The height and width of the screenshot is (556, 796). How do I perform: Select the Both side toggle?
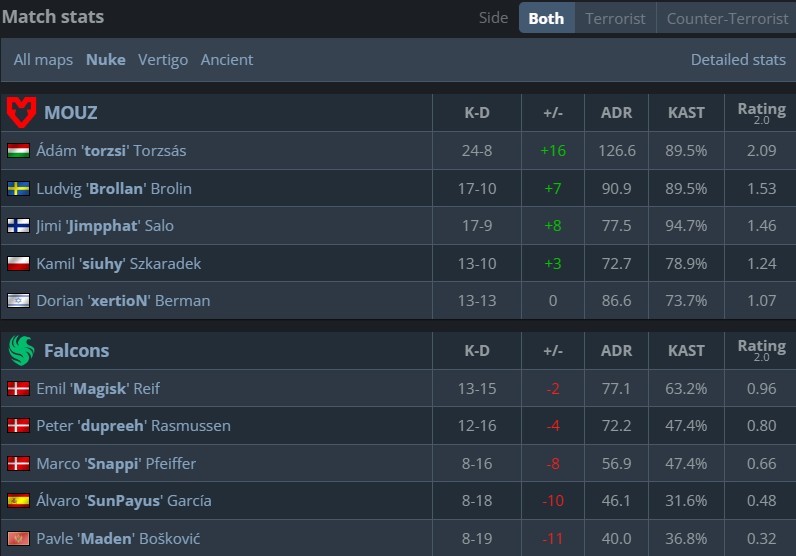546,18
